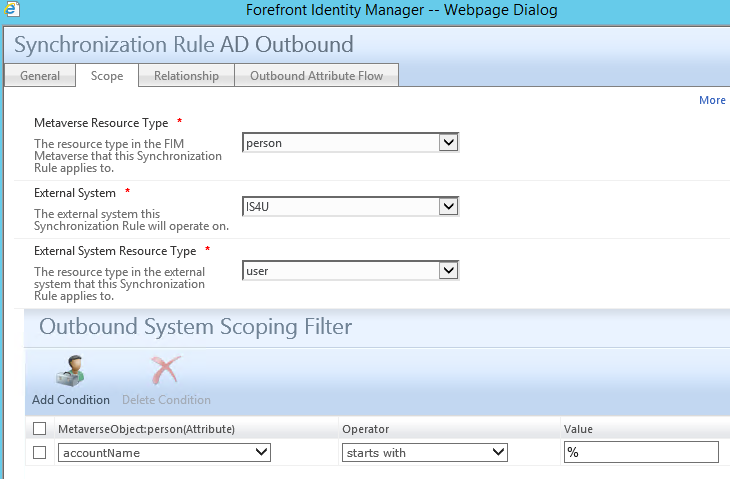The width and height of the screenshot is (730, 479).
Task: Check the header select-all condition checkbox
Action: [40, 428]
